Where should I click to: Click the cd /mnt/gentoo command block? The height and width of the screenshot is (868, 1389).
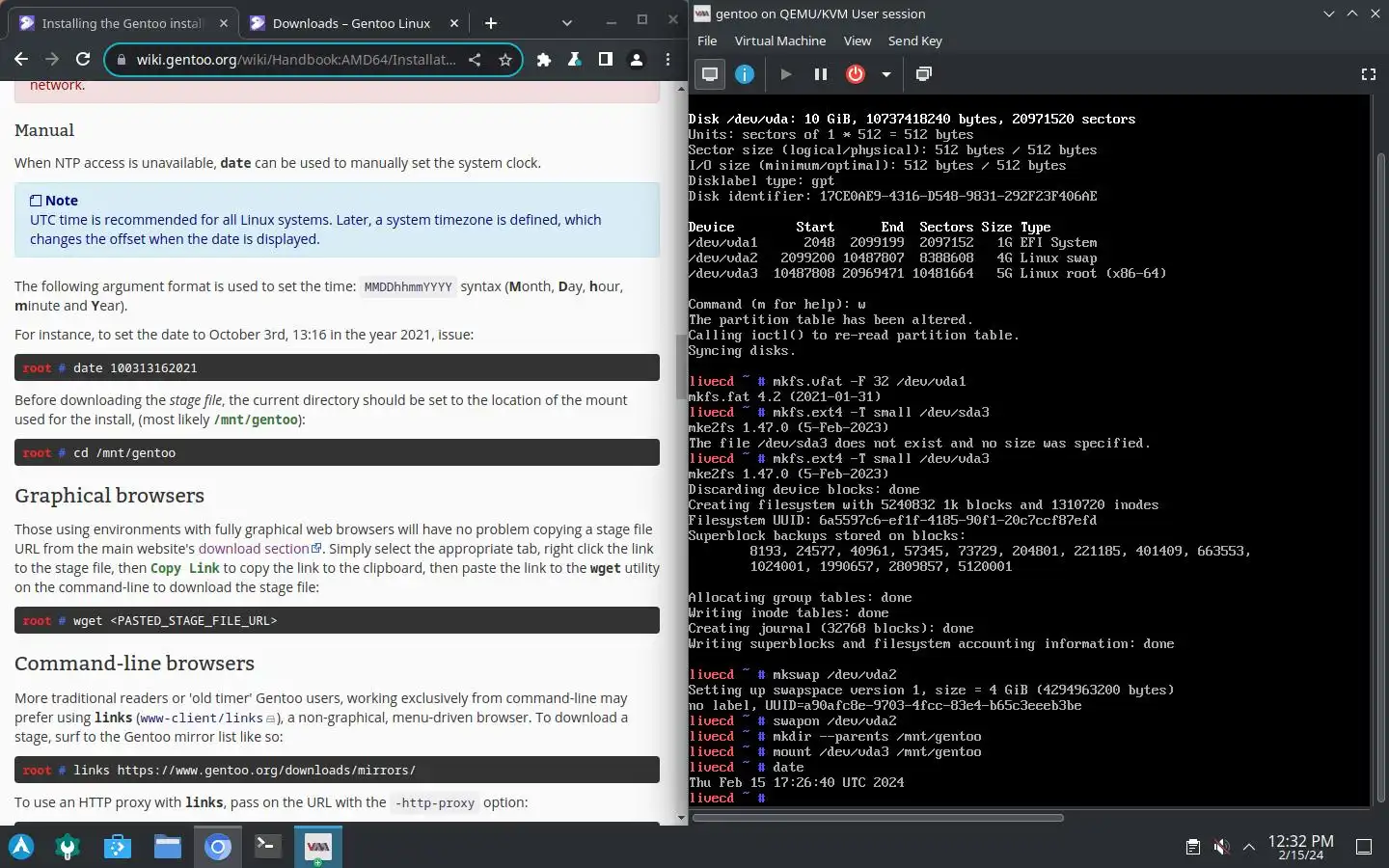337,452
